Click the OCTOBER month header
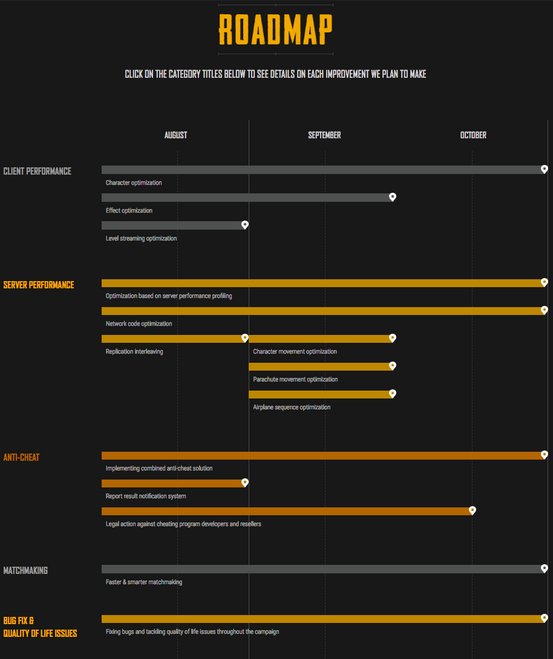This screenshot has height=659, width=553. tap(473, 135)
